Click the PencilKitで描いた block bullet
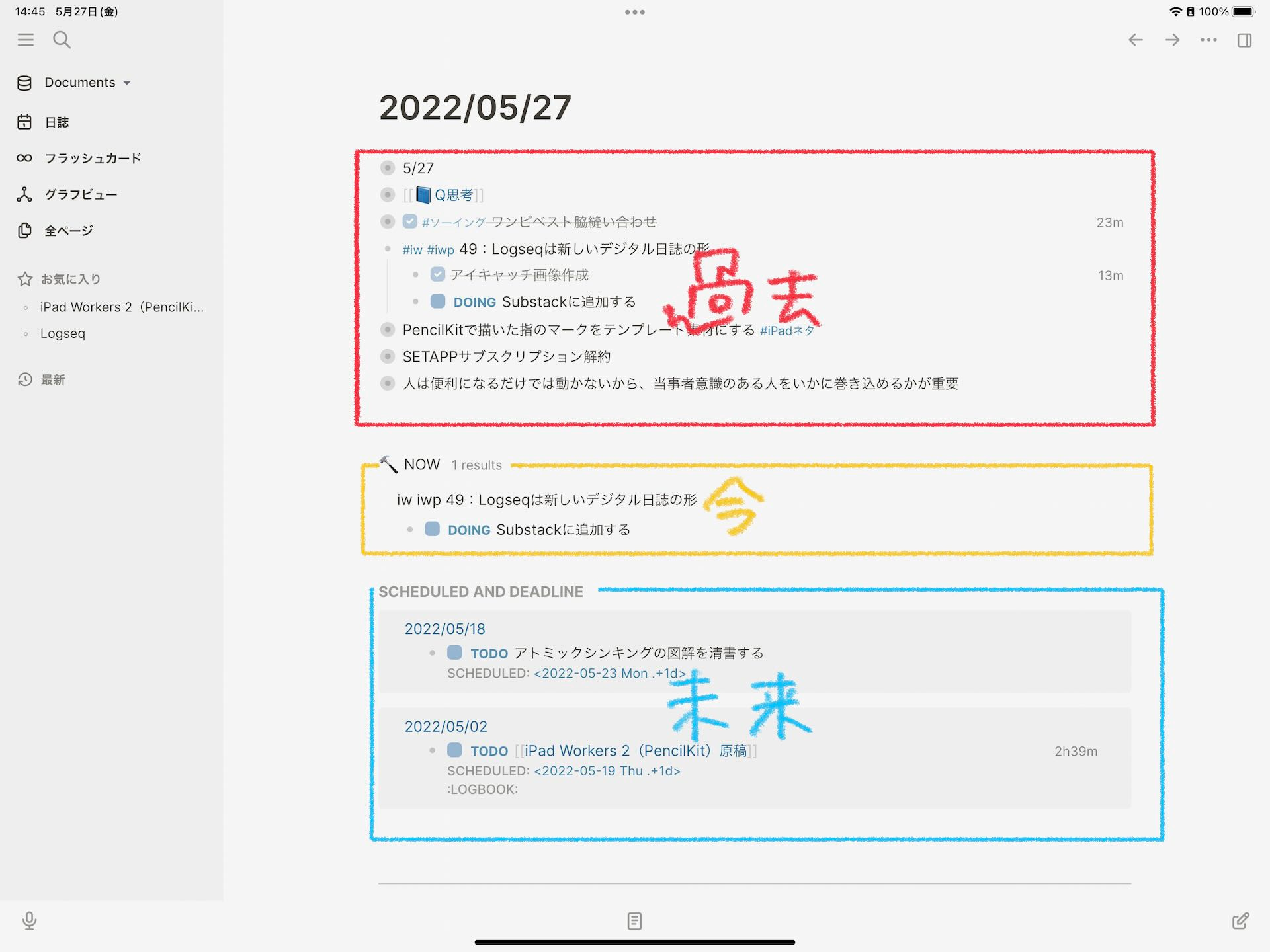 click(388, 329)
